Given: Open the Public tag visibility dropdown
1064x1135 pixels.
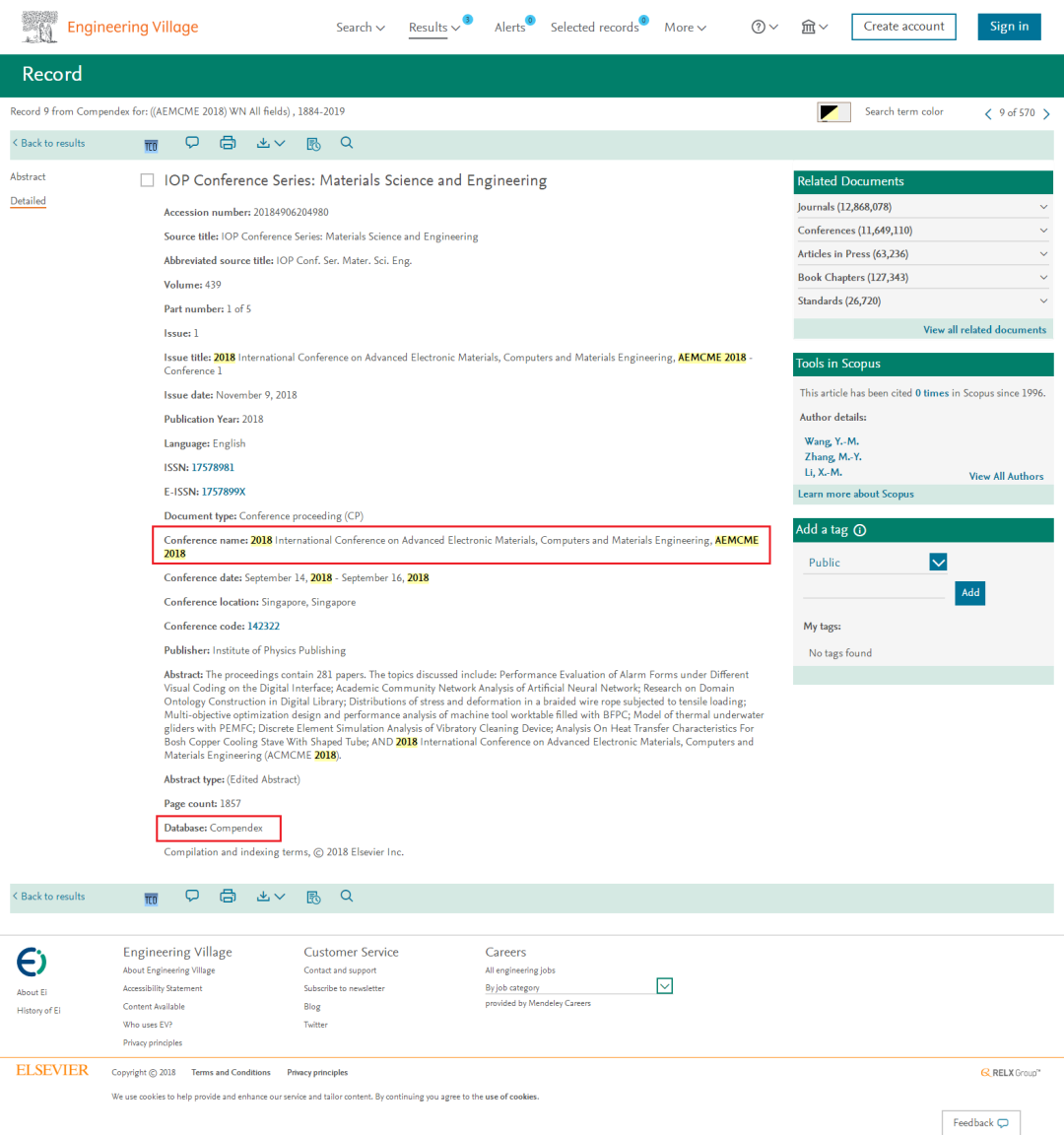Looking at the screenshot, I should coord(938,563).
